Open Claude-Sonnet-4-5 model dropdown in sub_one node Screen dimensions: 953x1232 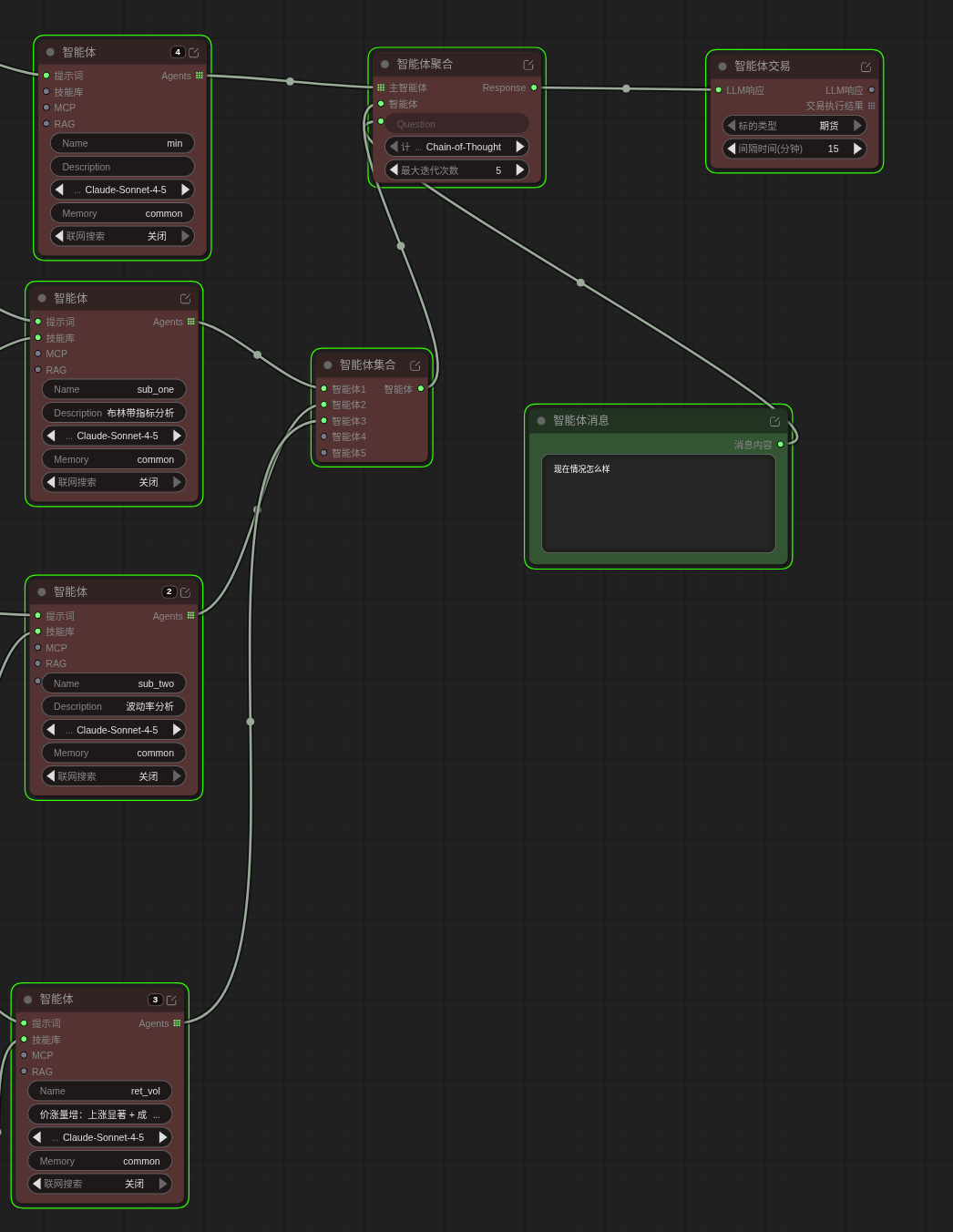[114, 436]
